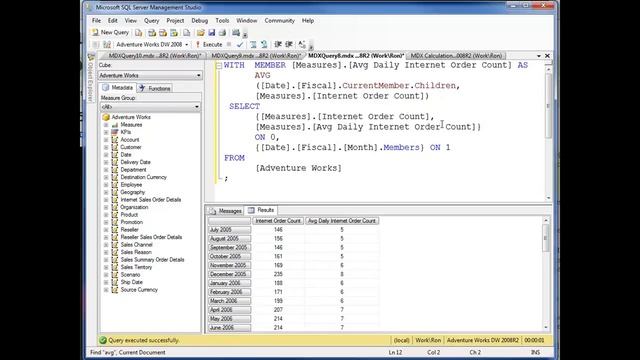
Task: Click the Internet Order Count column header
Action: 278,221
